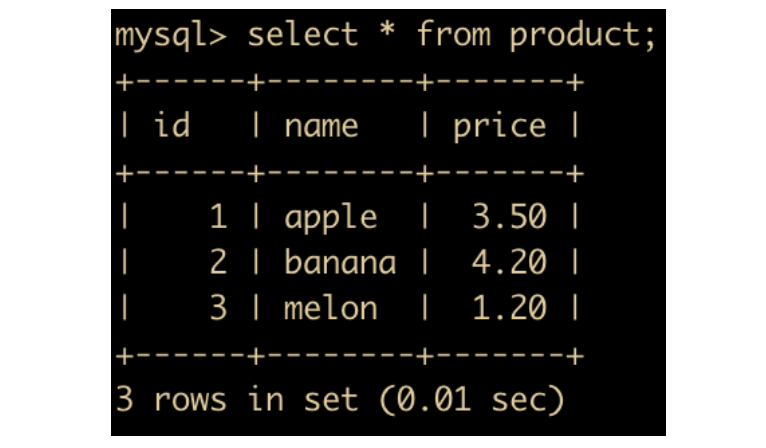Click the mysql> prompt text
Viewport: 766px width, 448px height.
(171, 37)
